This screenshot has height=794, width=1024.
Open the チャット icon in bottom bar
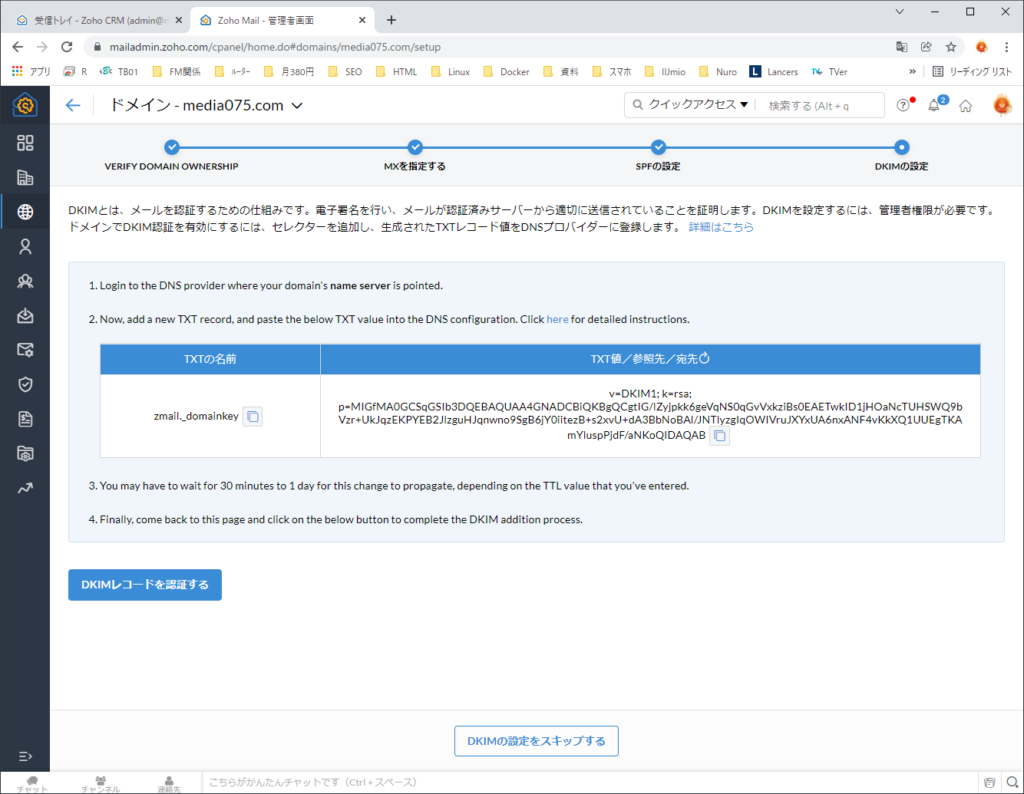tap(32, 784)
